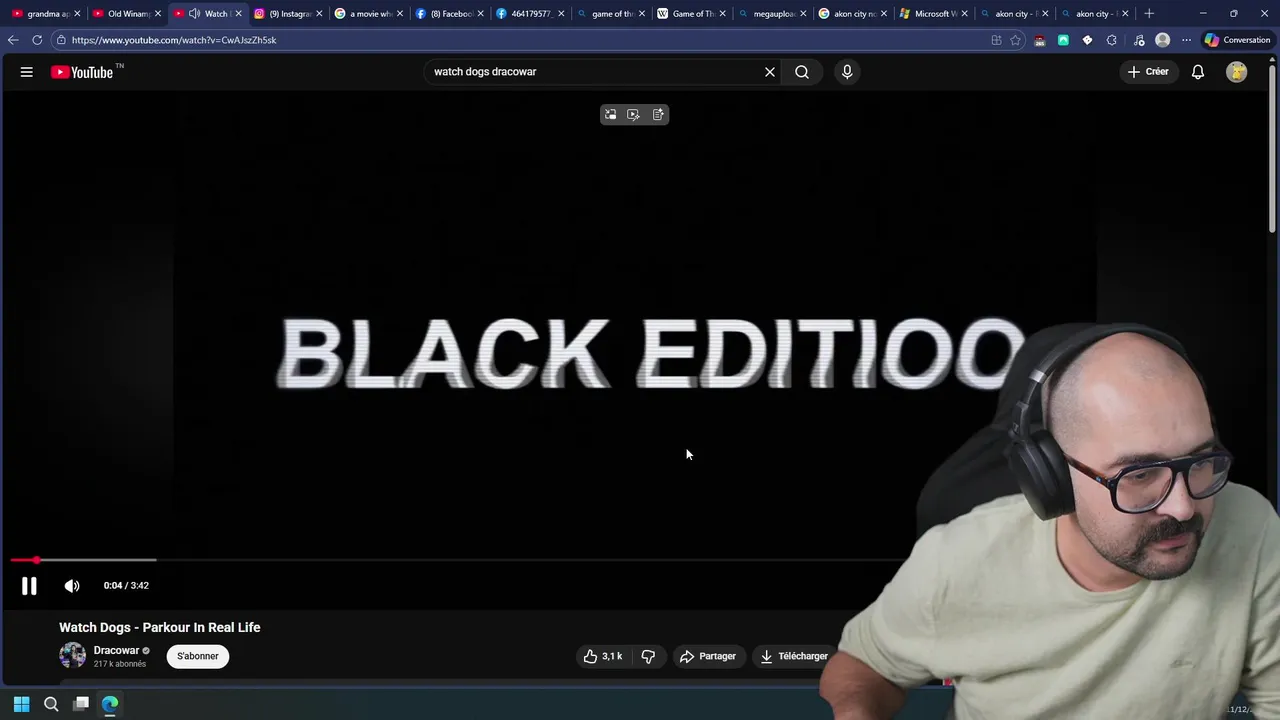Open the Dracowar channel avatar

(x=72, y=656)
